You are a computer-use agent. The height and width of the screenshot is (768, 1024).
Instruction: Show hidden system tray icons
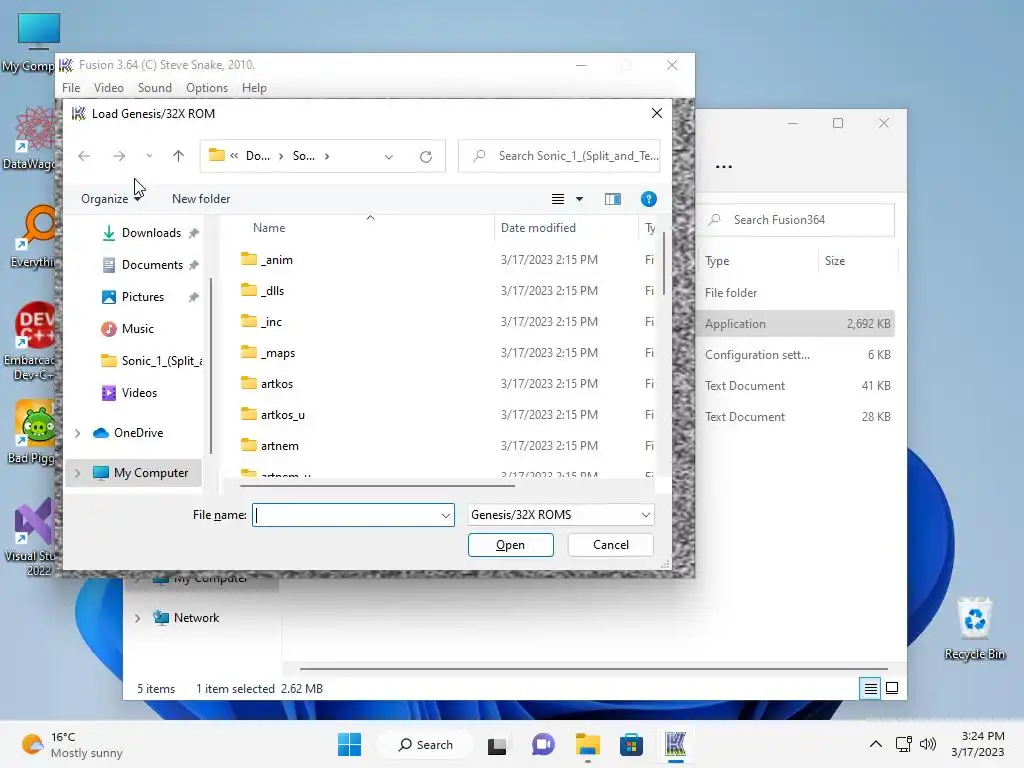tap(876, 744)
